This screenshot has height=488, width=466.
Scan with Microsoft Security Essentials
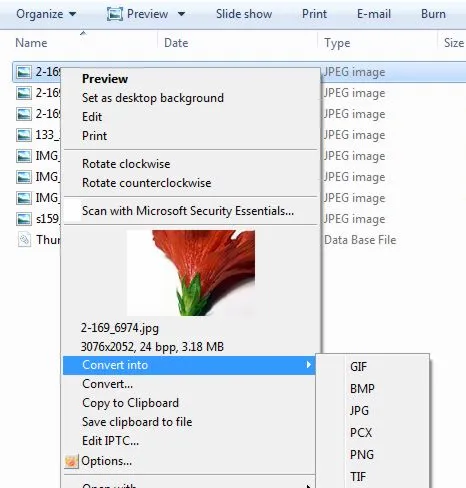click(188, 211)
